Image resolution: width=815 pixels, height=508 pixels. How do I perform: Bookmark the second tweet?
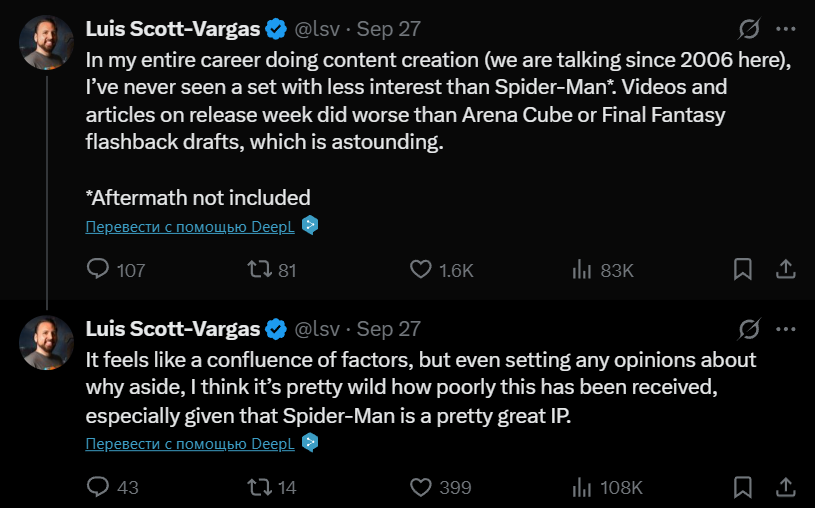coord(743,487)
